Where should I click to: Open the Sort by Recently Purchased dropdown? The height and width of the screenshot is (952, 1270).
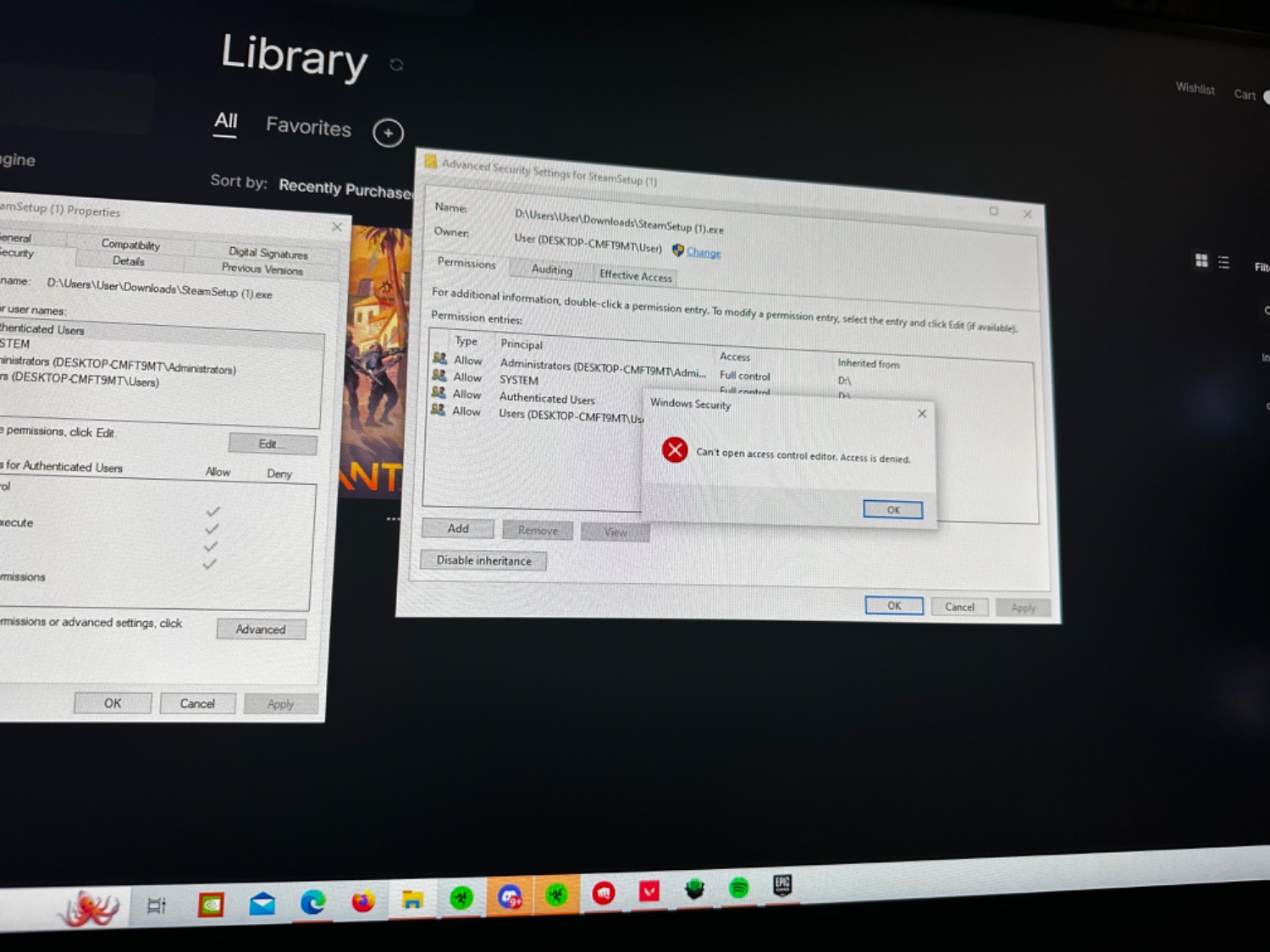[x=345, y=189]
